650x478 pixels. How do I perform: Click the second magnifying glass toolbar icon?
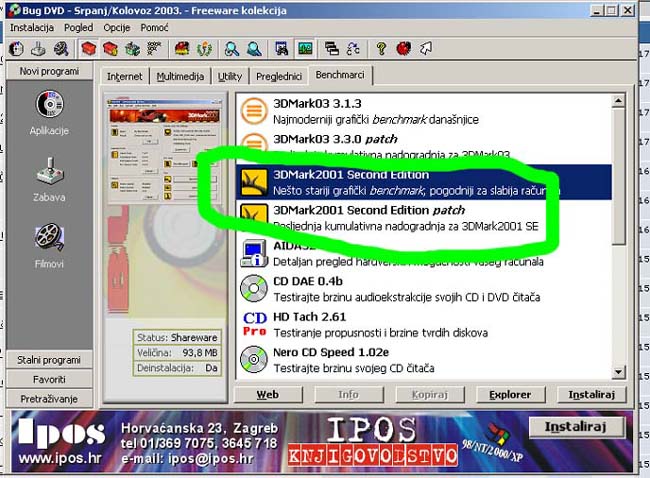click(x=254, y=49)
